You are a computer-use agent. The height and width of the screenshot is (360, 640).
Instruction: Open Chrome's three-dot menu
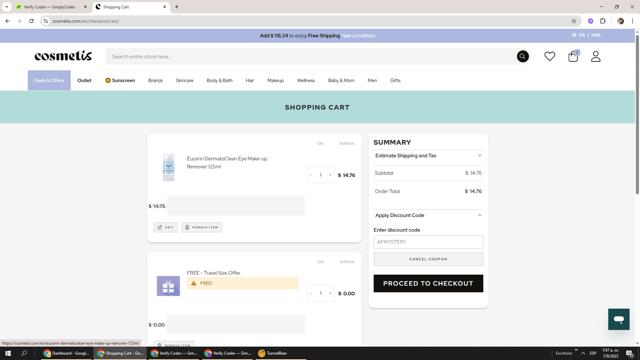pos(633,21)
